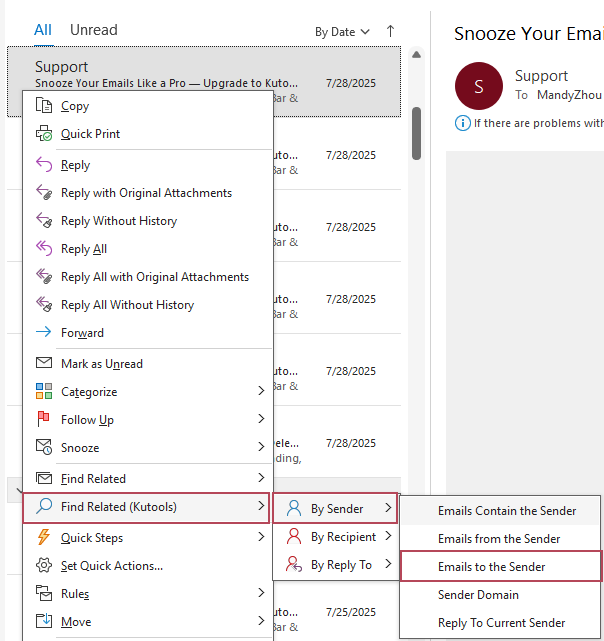Switch to the Unread tab

(x=94, y=30)
